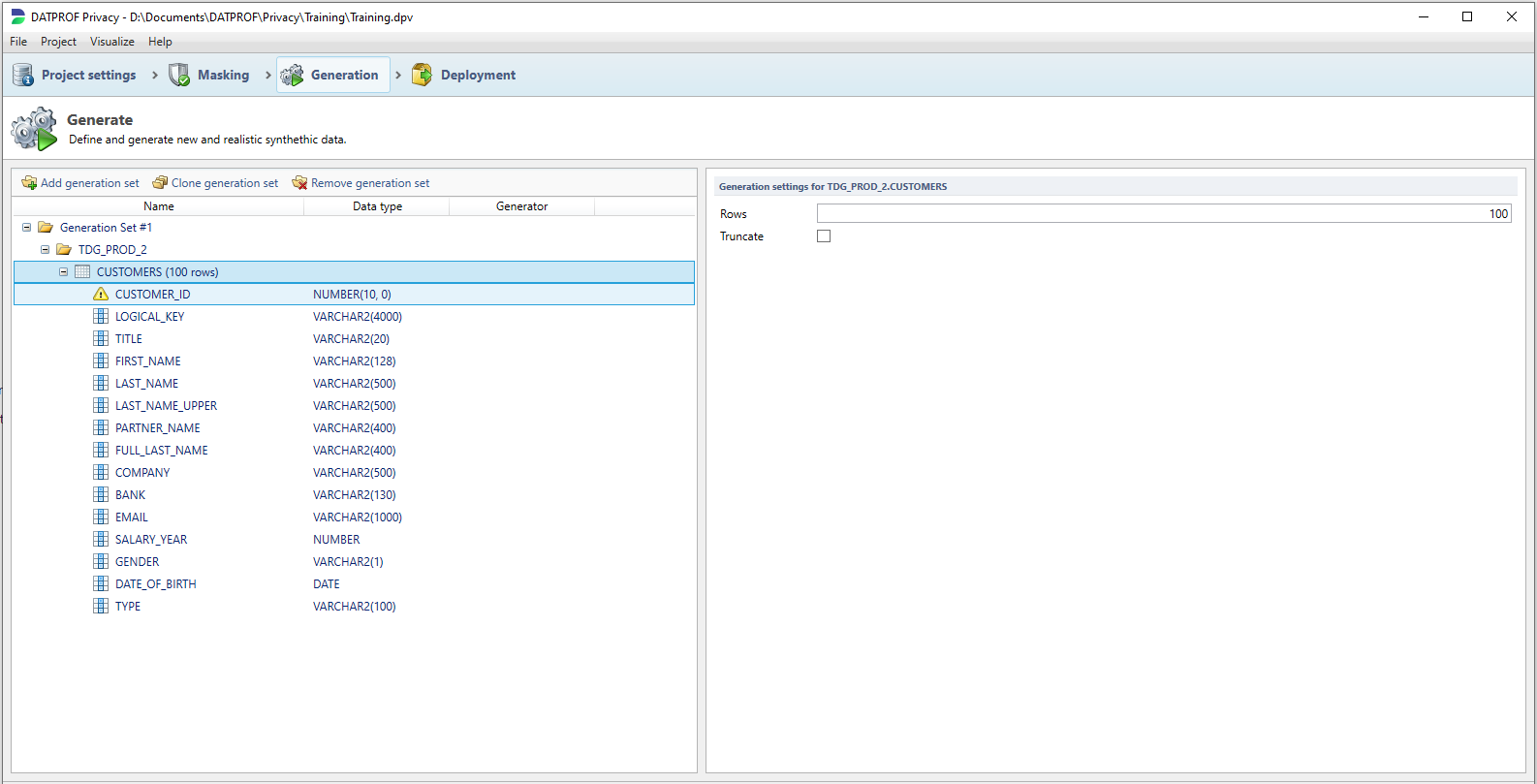
Task: Click the Masking shield icon
Action: 179,75
